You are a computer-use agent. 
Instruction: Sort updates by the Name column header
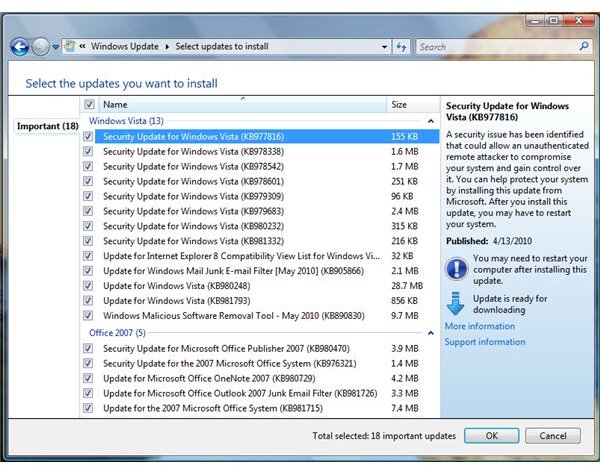click(243, 104)
